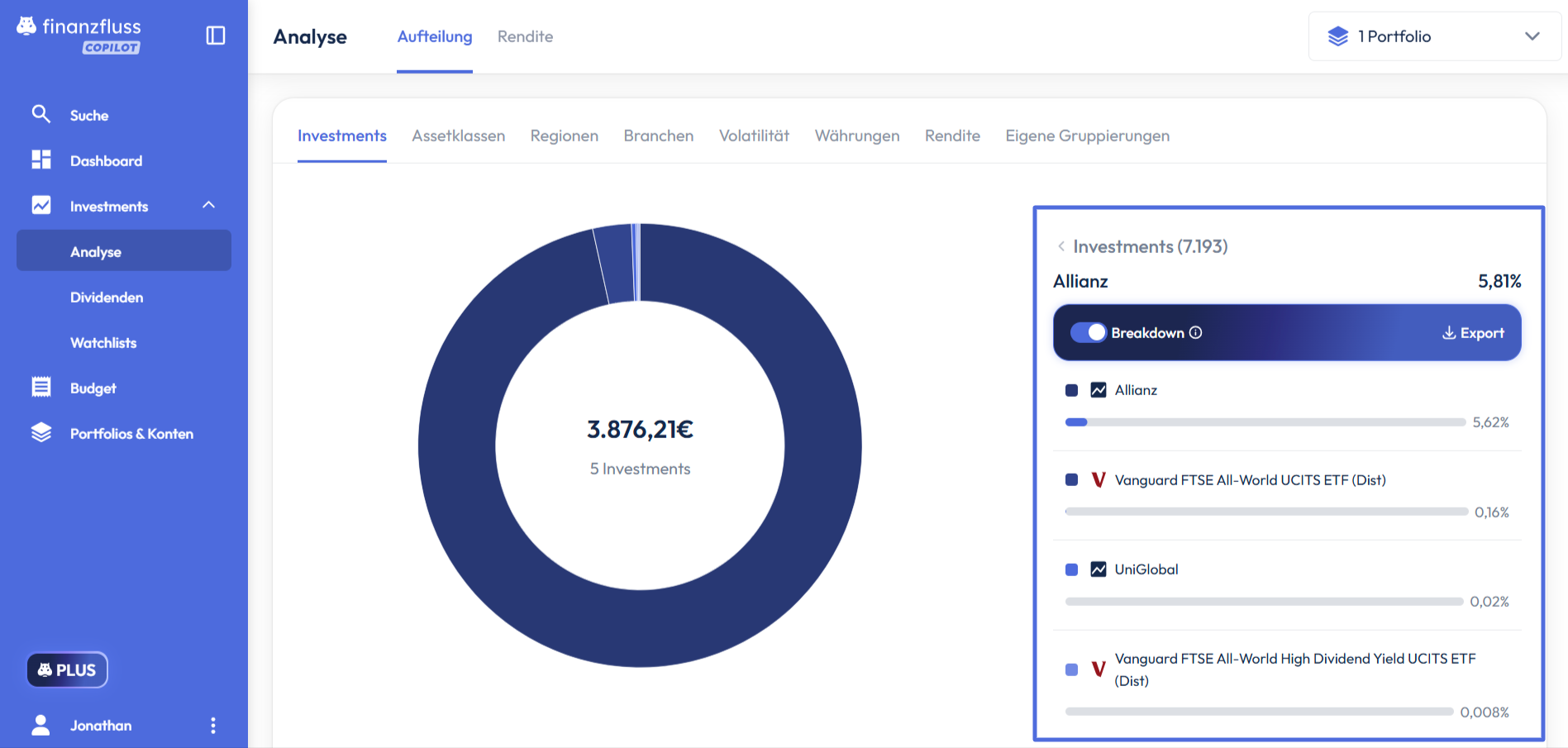Click the user avatar icon beside Jonathan
1568x748 pixels.
coord(41,725)
